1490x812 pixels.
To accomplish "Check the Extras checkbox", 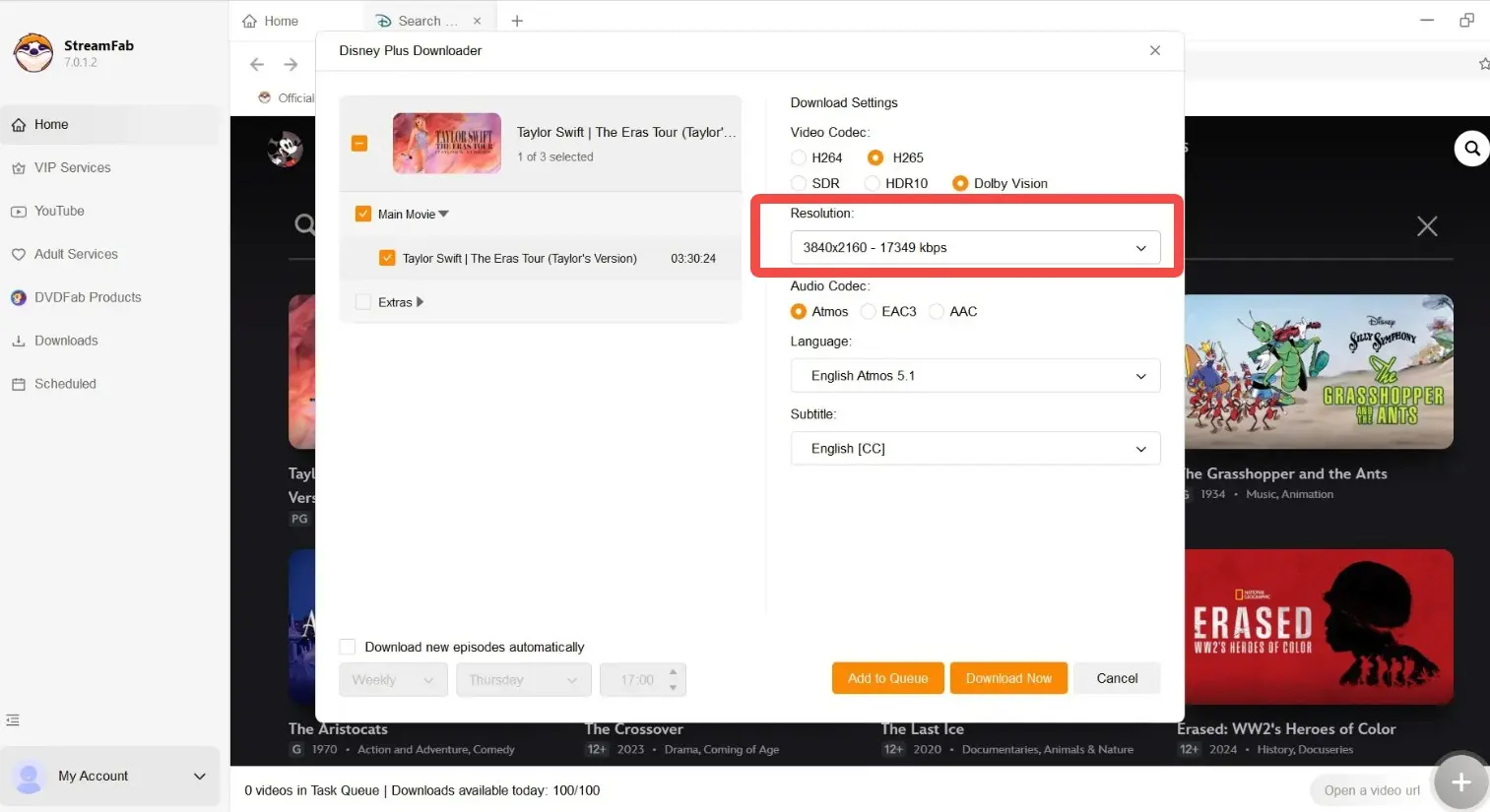I will point(363,302).
